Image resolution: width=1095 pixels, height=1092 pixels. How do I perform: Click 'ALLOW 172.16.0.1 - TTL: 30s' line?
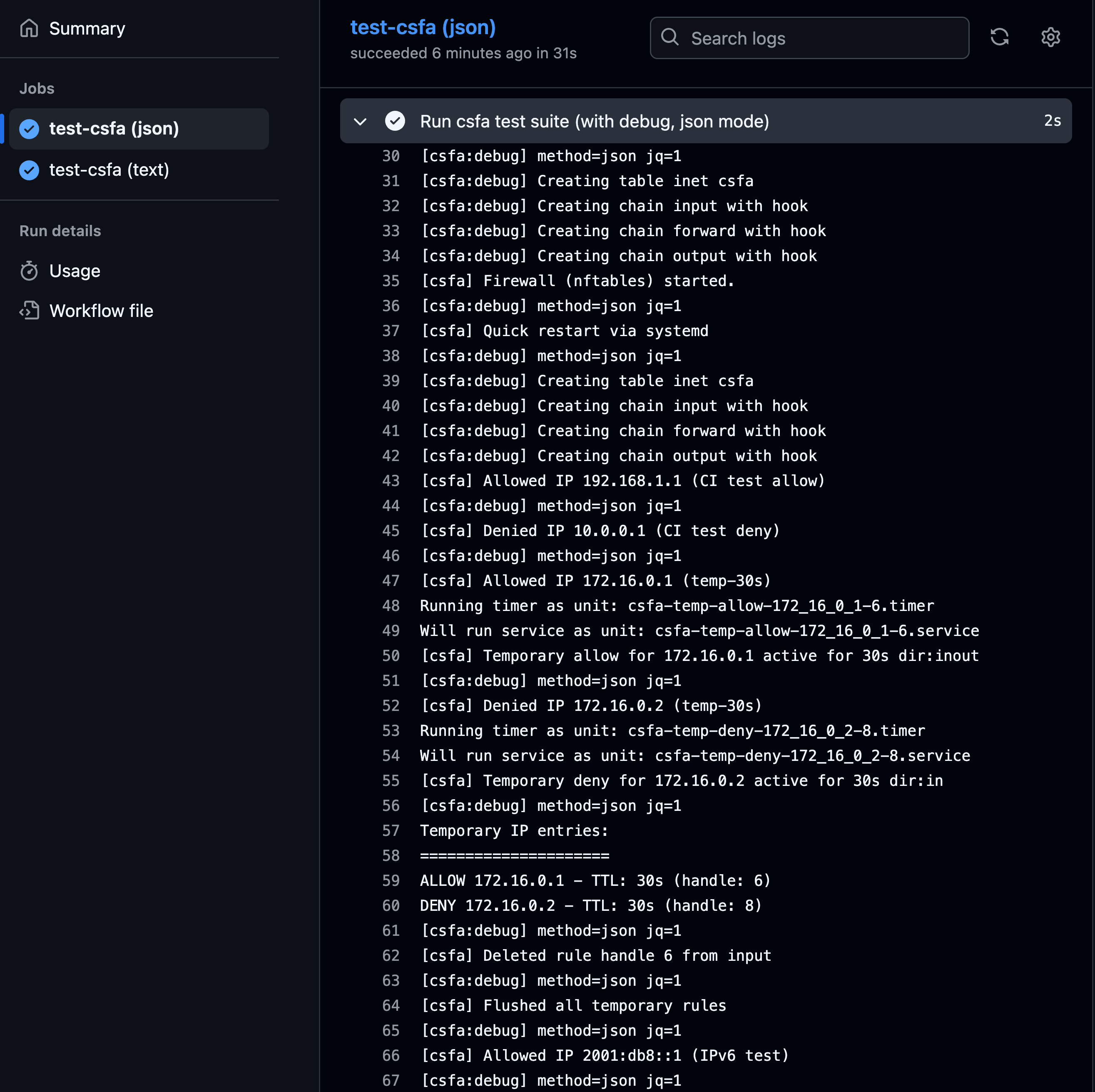pos(595,880)
